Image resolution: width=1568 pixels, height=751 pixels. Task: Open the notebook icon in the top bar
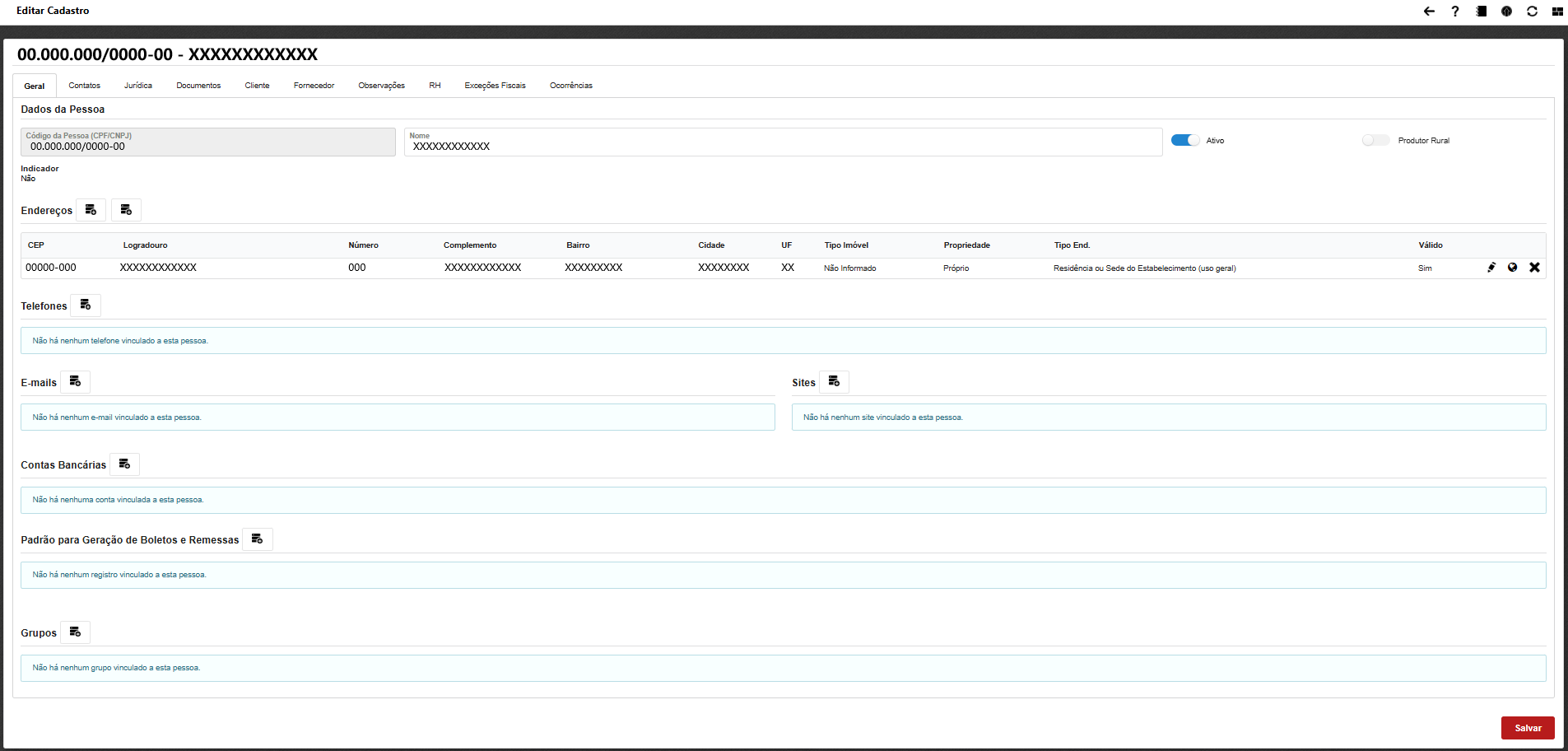click(x=1481, y=12)
